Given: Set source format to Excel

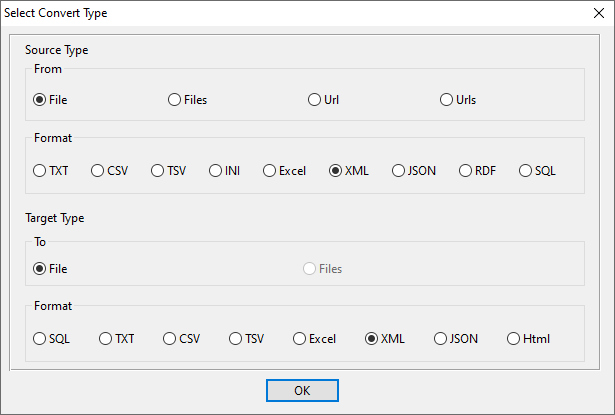Looking at the screenshot, I should (x=270, y=171).
